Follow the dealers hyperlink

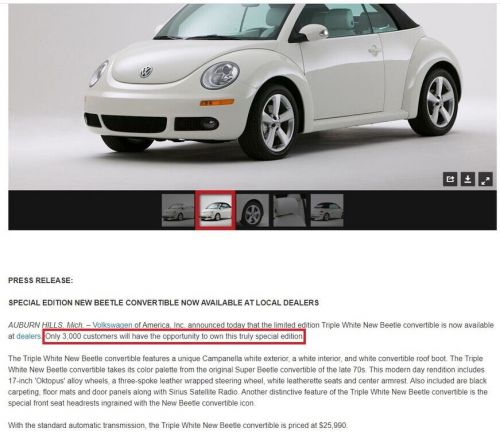pyautogui.click(x=28, y=336)
